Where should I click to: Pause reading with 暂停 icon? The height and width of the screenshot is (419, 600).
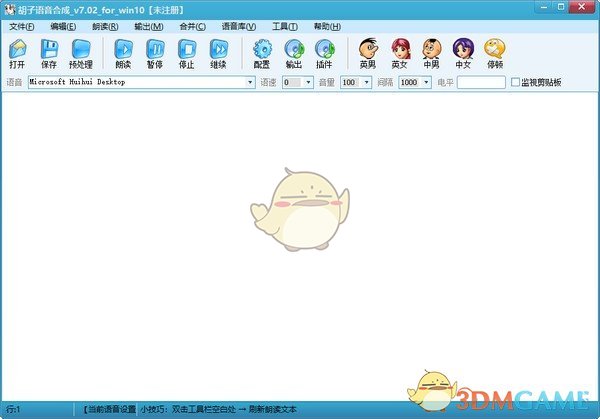coord(155,53)
